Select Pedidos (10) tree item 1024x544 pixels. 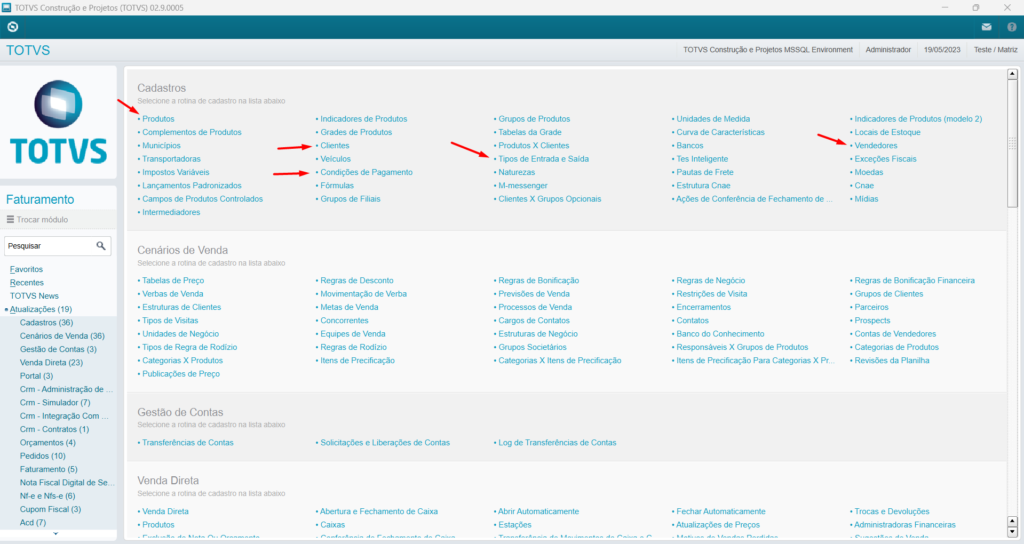pyautogui.click(x=42, y=456)
